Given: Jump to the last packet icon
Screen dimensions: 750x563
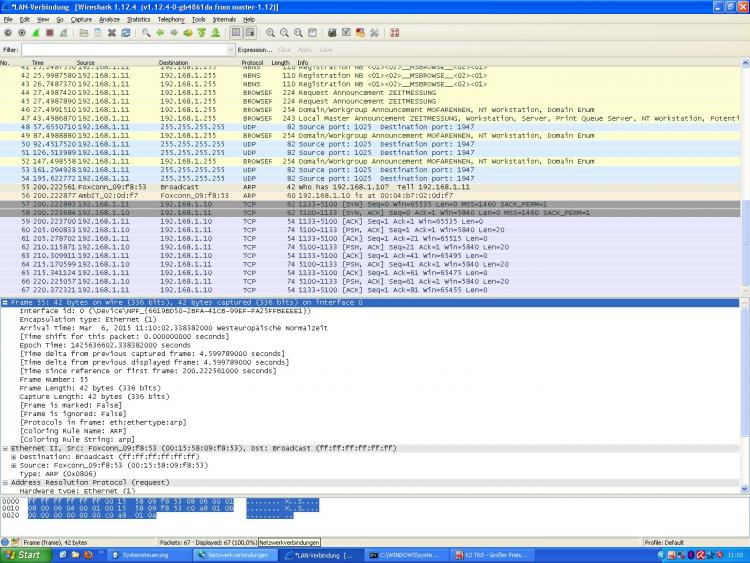Looking at the screenshot, I should point(215,33).
